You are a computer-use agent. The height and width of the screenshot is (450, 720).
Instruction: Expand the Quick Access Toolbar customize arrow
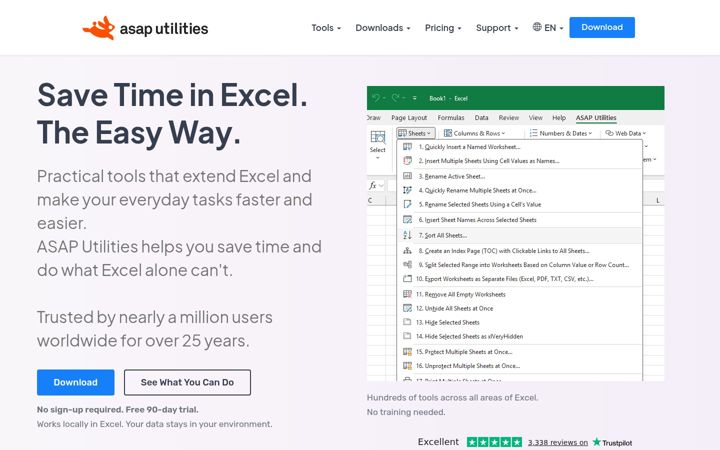click(414, 98)
